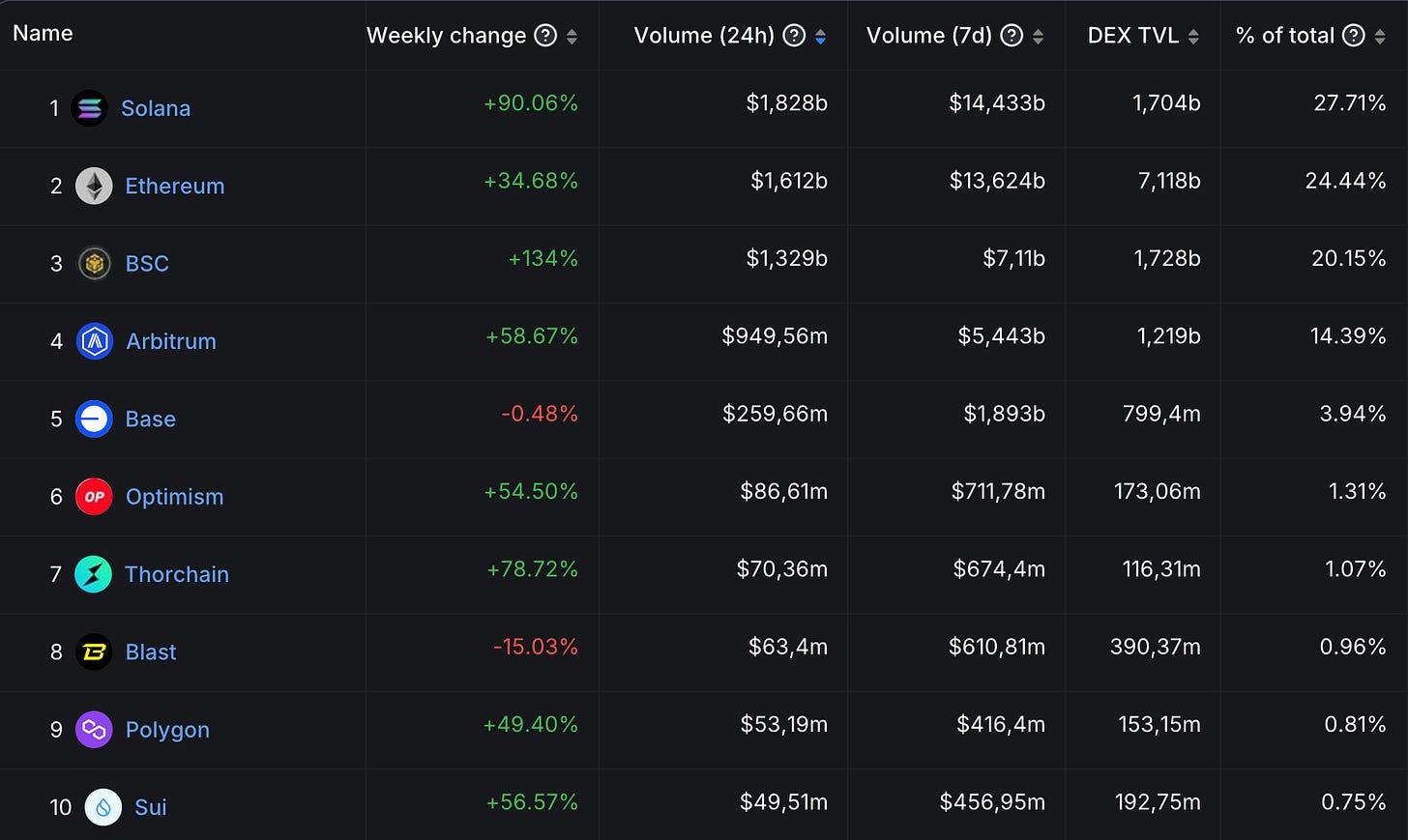Open the % of total help icon

pos(1354,36)
